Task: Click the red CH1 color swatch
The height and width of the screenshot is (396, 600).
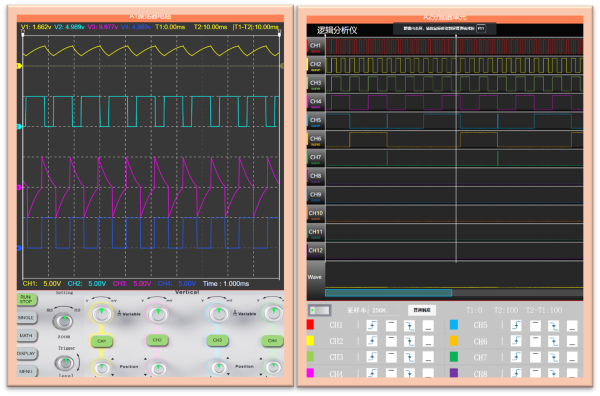Action: point(310,325)
